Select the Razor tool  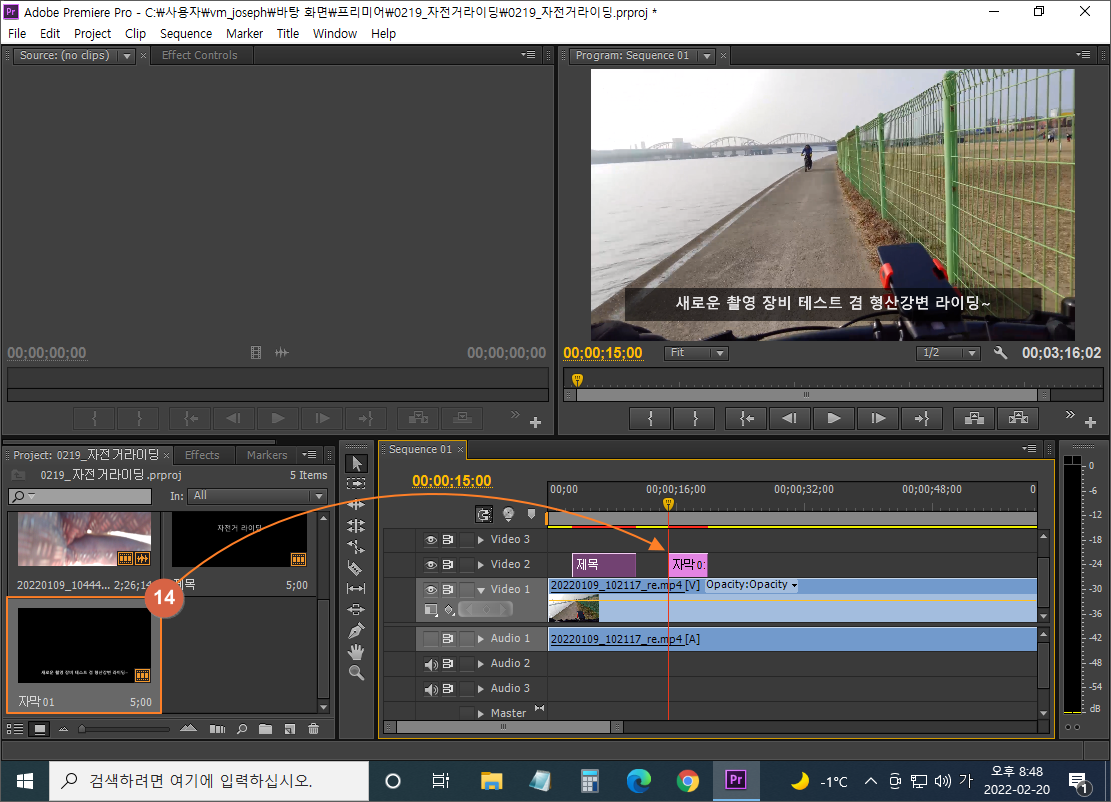[356, 567]
